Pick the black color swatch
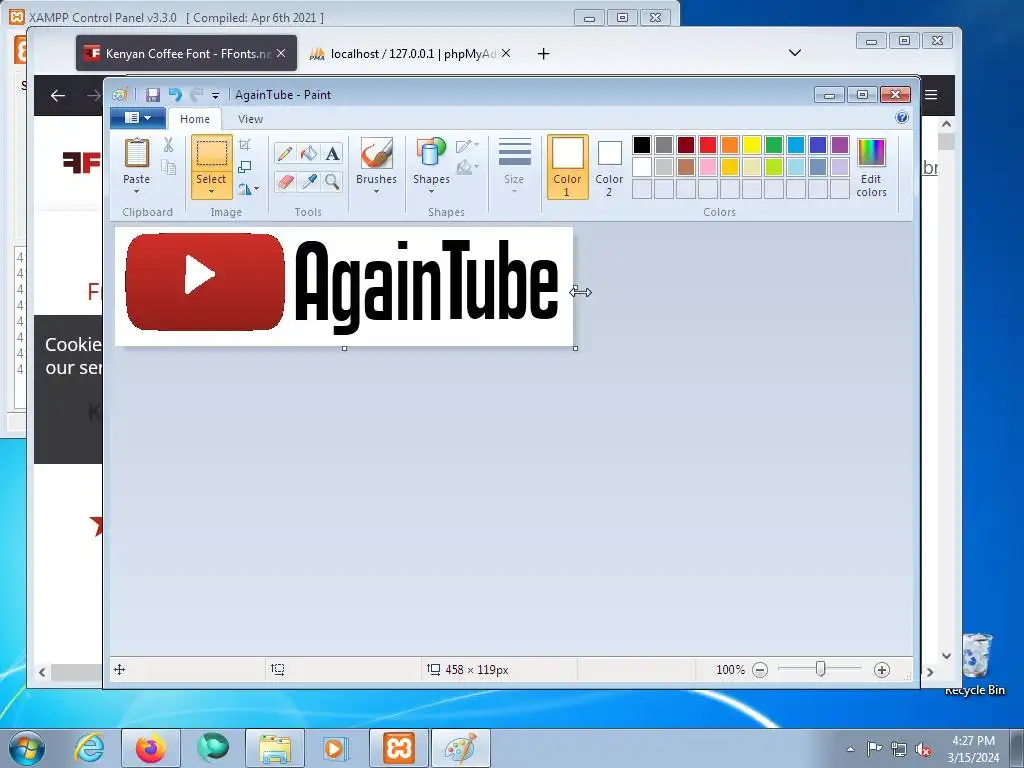This screenshot has height=768, width=1024. click(642, 145)
